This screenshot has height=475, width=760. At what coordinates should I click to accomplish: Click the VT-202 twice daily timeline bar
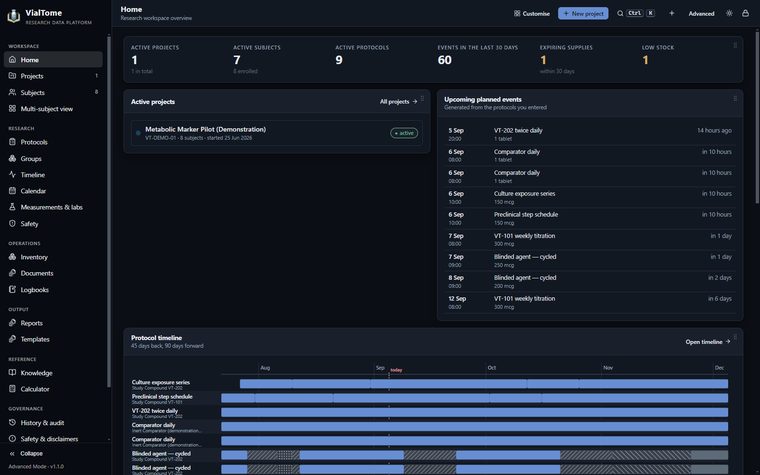(475, 412)
